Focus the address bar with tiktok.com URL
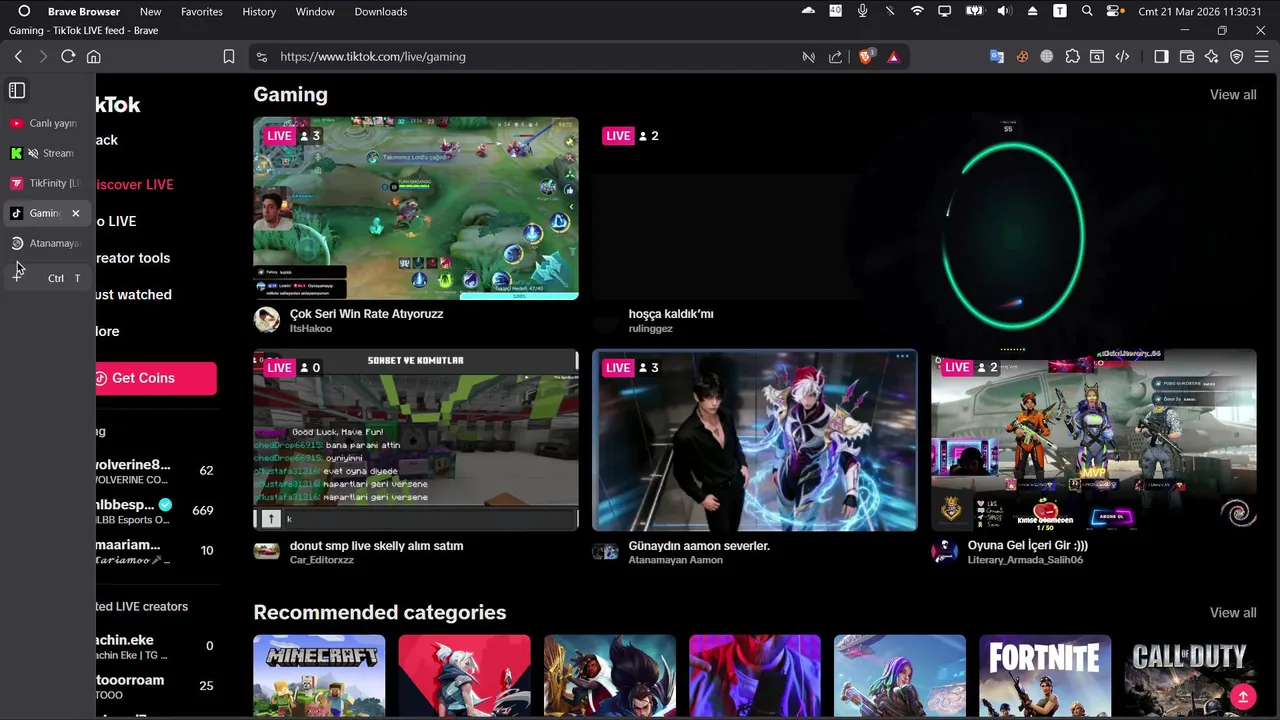The width and height of the screenshot is (1280, 720). coord(530,57)
